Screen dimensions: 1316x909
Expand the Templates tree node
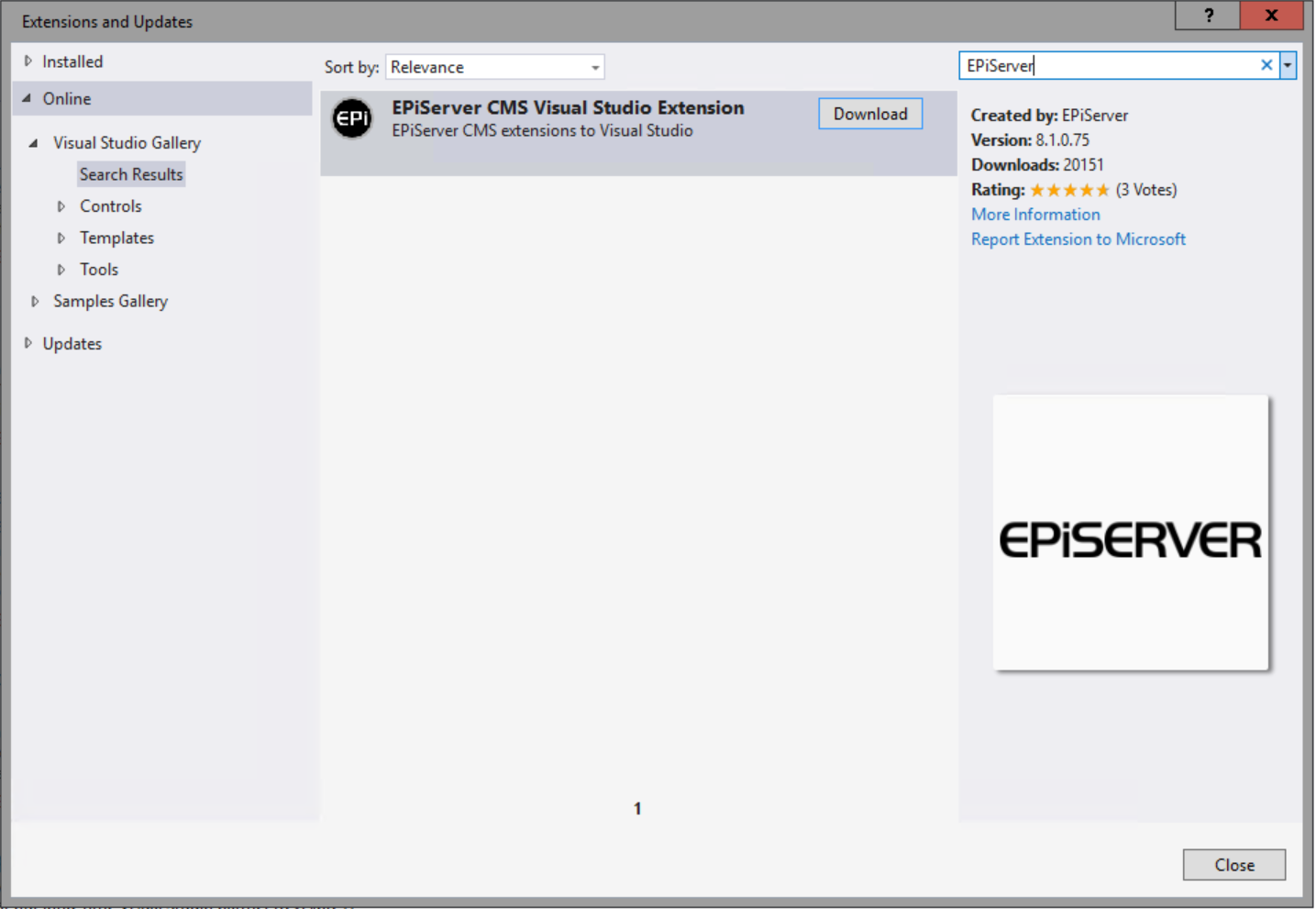[61, 238]
